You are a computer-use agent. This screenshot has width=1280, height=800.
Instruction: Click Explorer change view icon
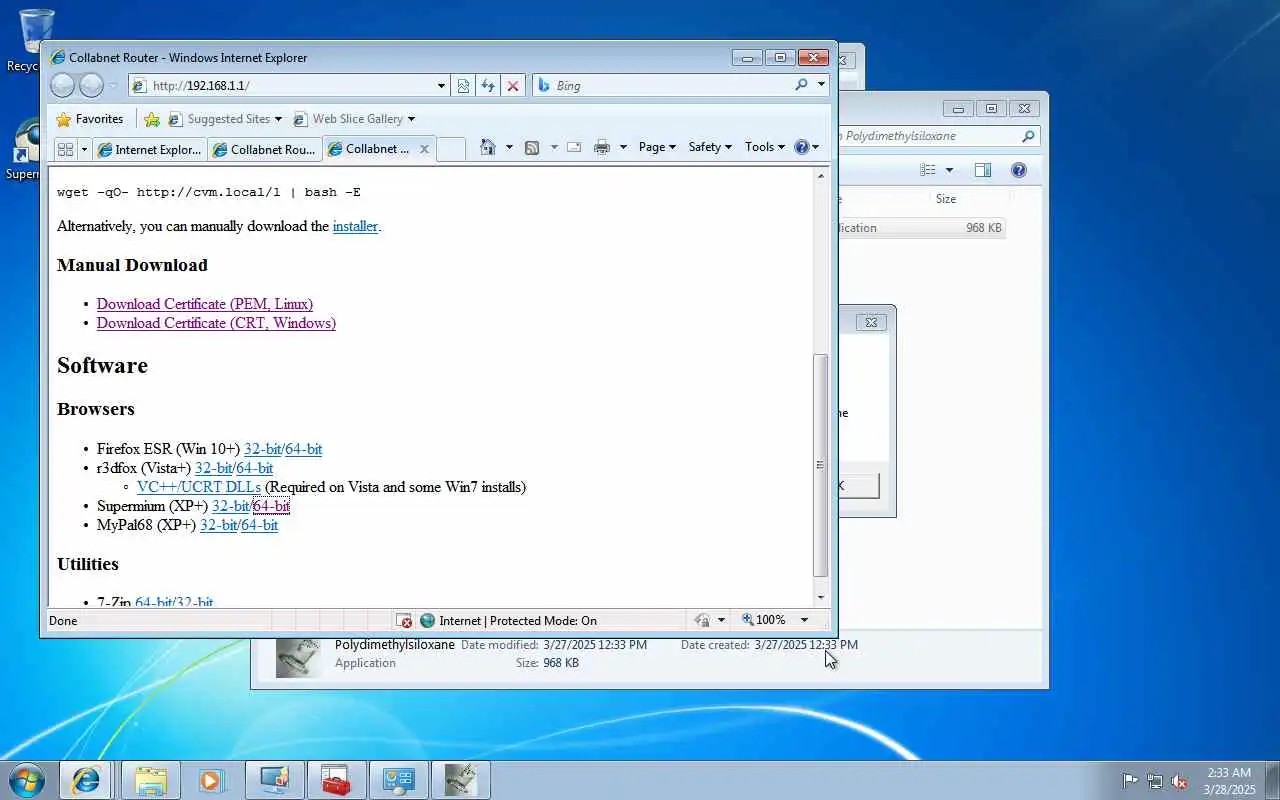(x=928, y=170)
